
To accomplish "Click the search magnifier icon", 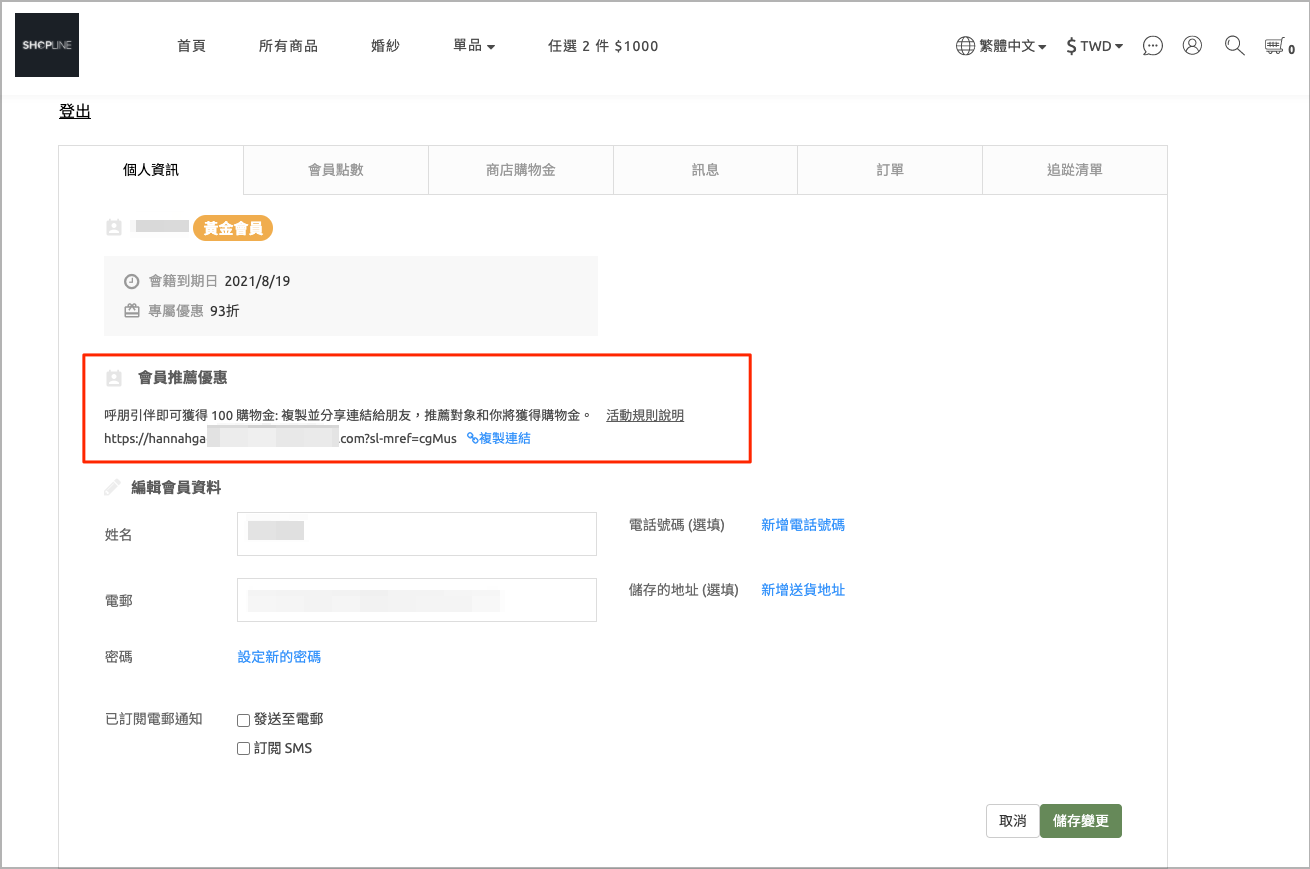I will (1234, 46).
